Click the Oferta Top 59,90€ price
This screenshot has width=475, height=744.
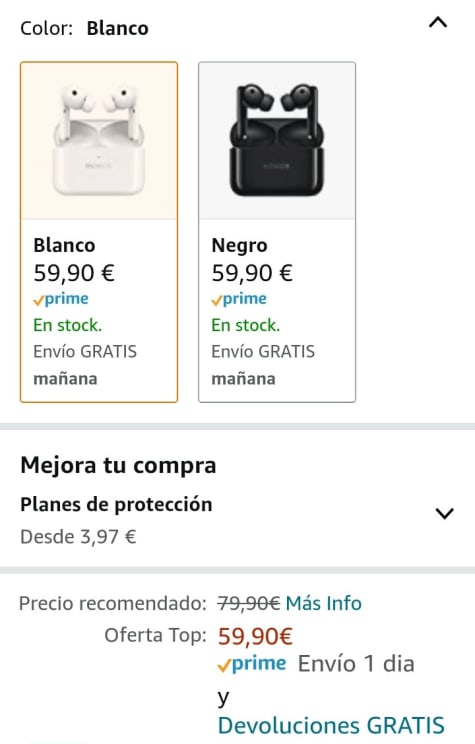click(255, 636)
